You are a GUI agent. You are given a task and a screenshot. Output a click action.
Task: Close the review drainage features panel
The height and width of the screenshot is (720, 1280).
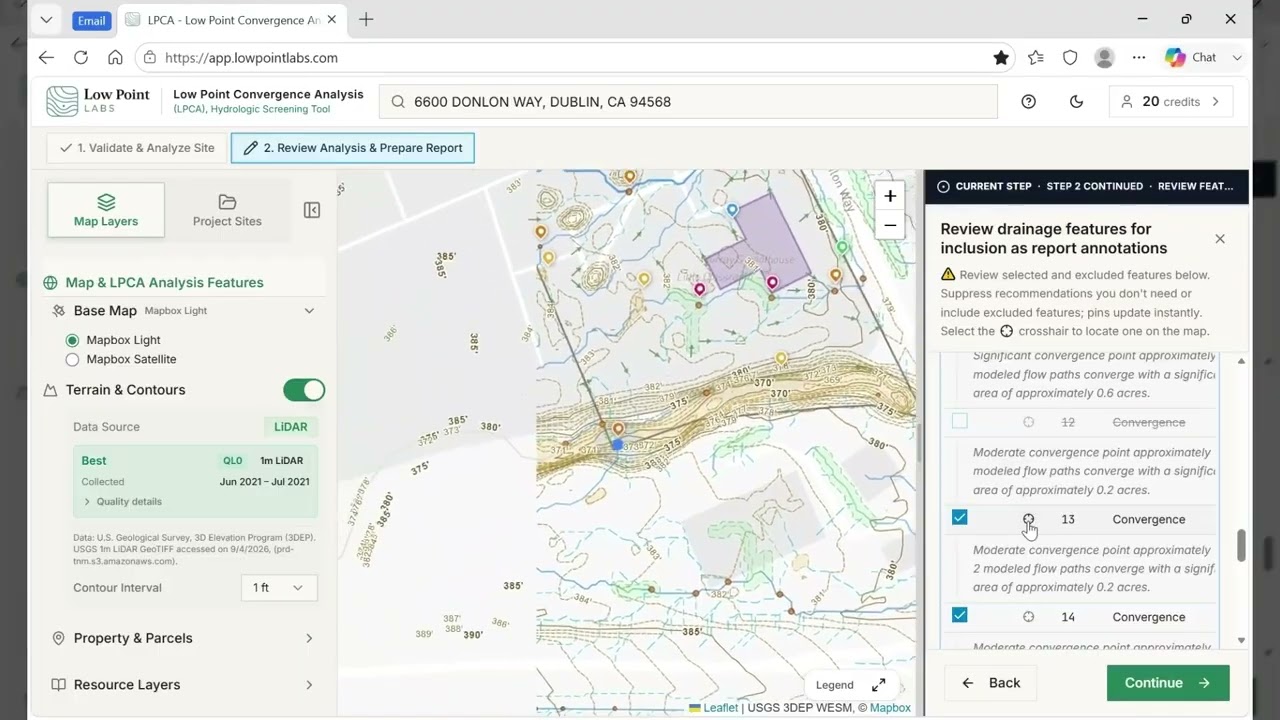coord(1220,239)
